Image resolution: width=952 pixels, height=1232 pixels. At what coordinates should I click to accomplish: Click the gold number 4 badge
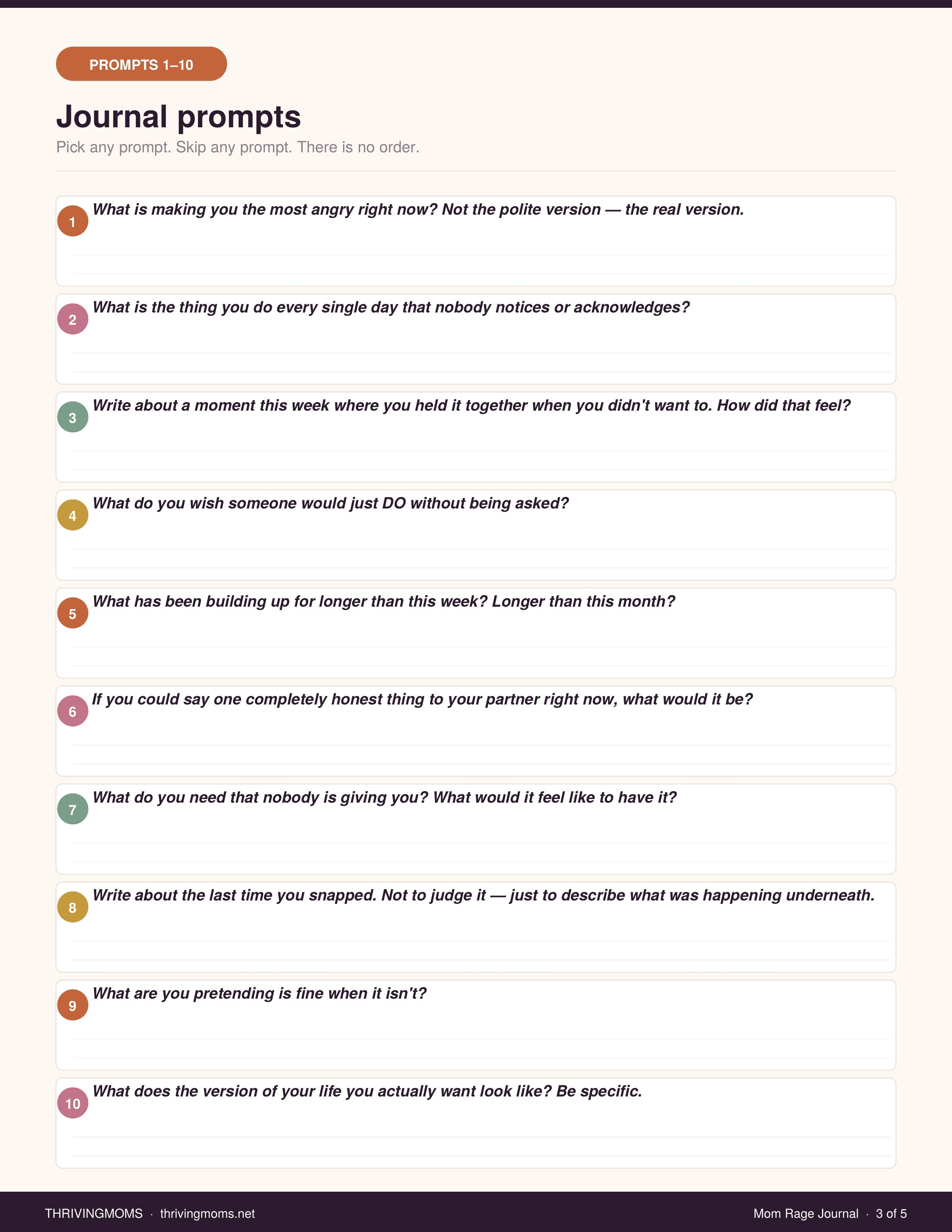click(73, 515)
